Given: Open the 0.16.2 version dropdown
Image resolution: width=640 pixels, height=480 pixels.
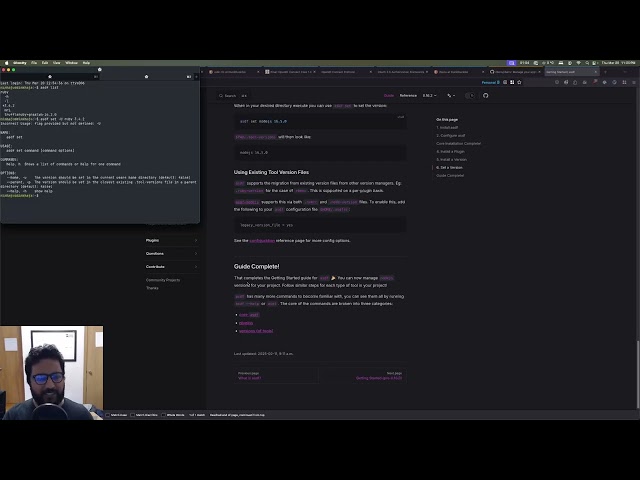Looking at the screenshot, I should coord(429,96).
